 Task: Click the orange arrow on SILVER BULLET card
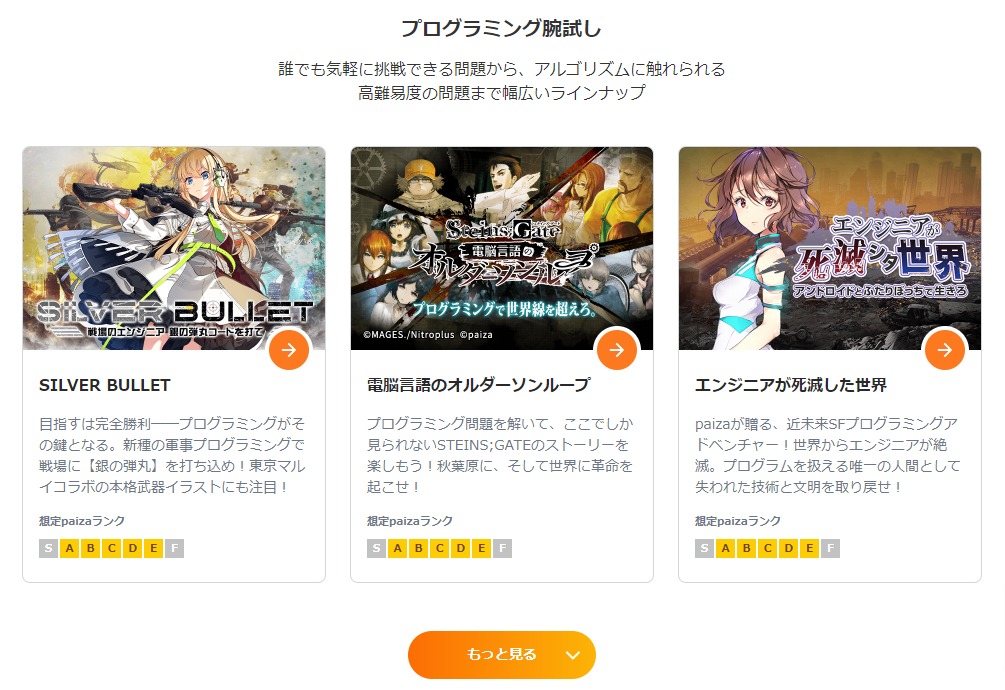(x=289, y=350)
